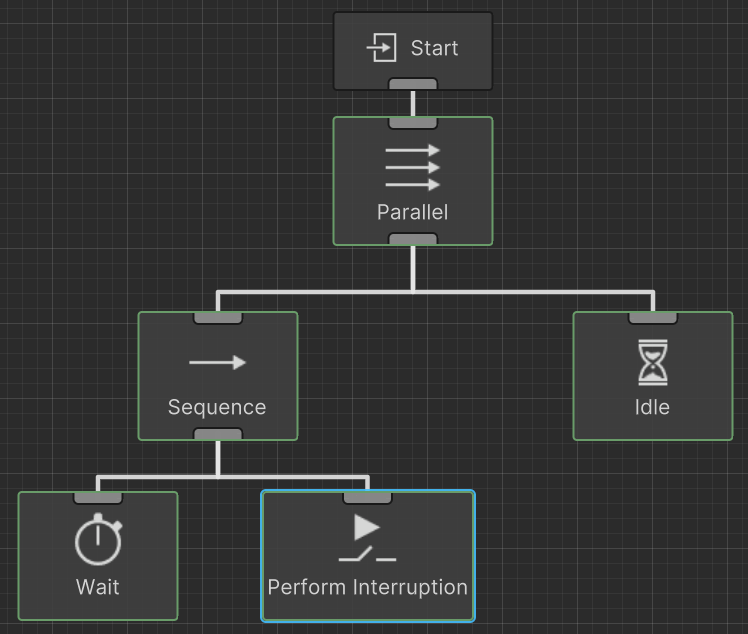Viewport: 748px width, 634px height.
Task: Select the "Start" text label
Action: [434, 48]
